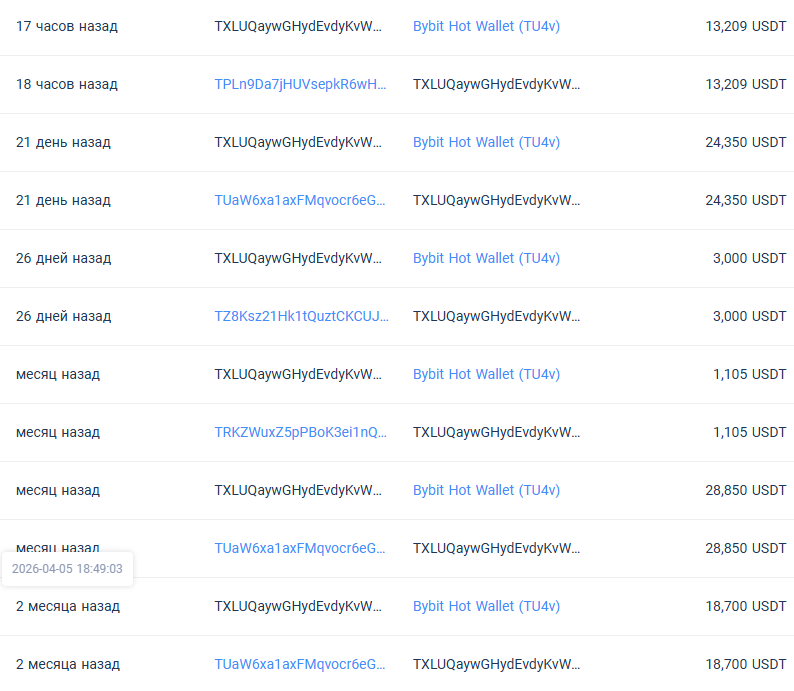Open Bybit Hot Wallet link in 1,105 USDT row
Screen dimensions: 794x691
[x=486, y=374]
